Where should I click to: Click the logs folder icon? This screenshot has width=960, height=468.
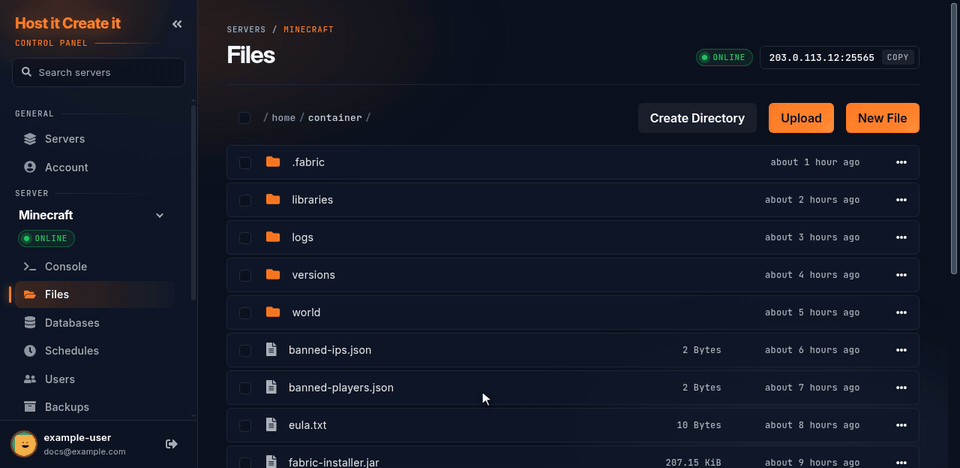tap(273, 236)
